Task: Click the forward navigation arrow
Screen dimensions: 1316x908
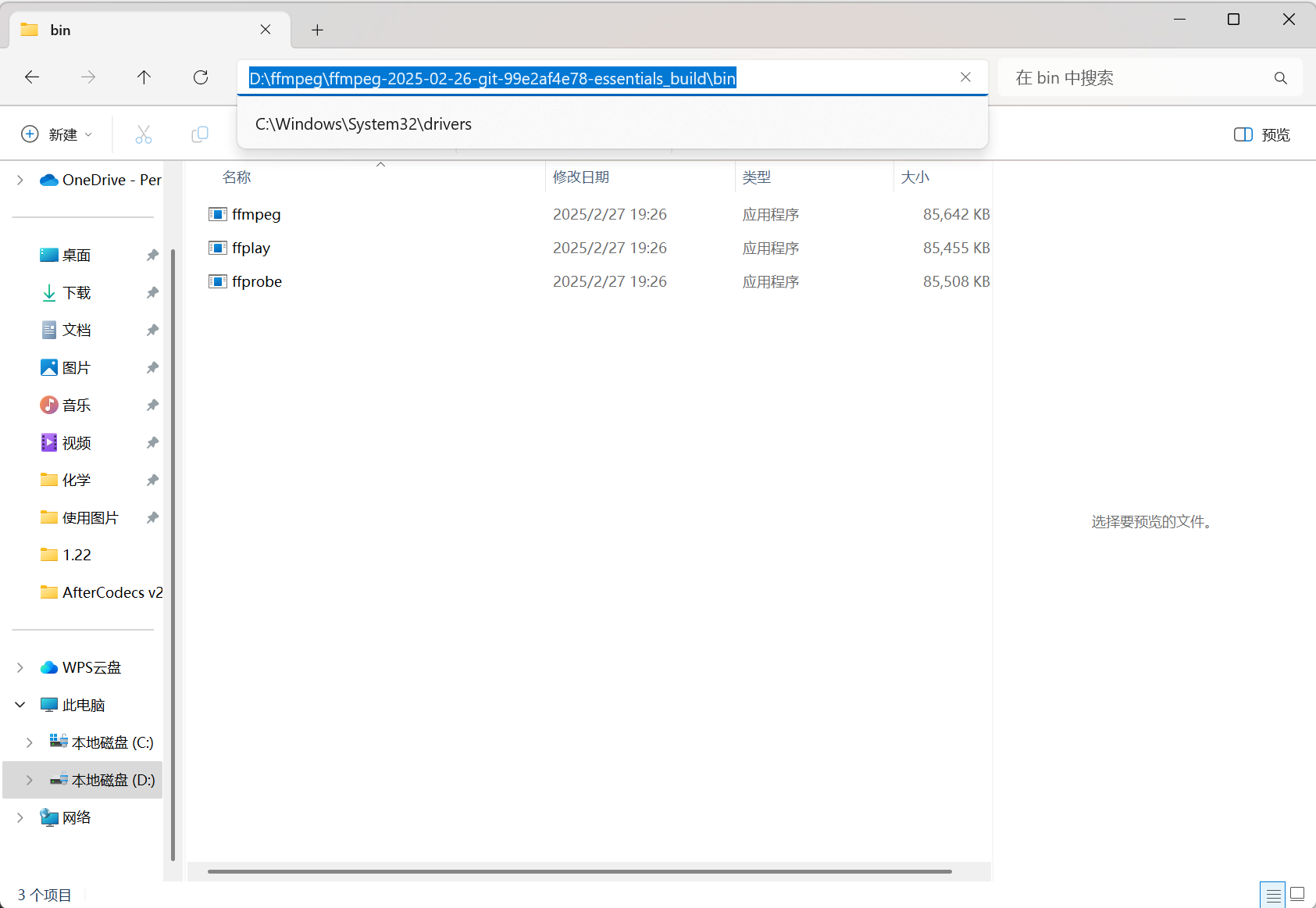Action: click(88, 77)
